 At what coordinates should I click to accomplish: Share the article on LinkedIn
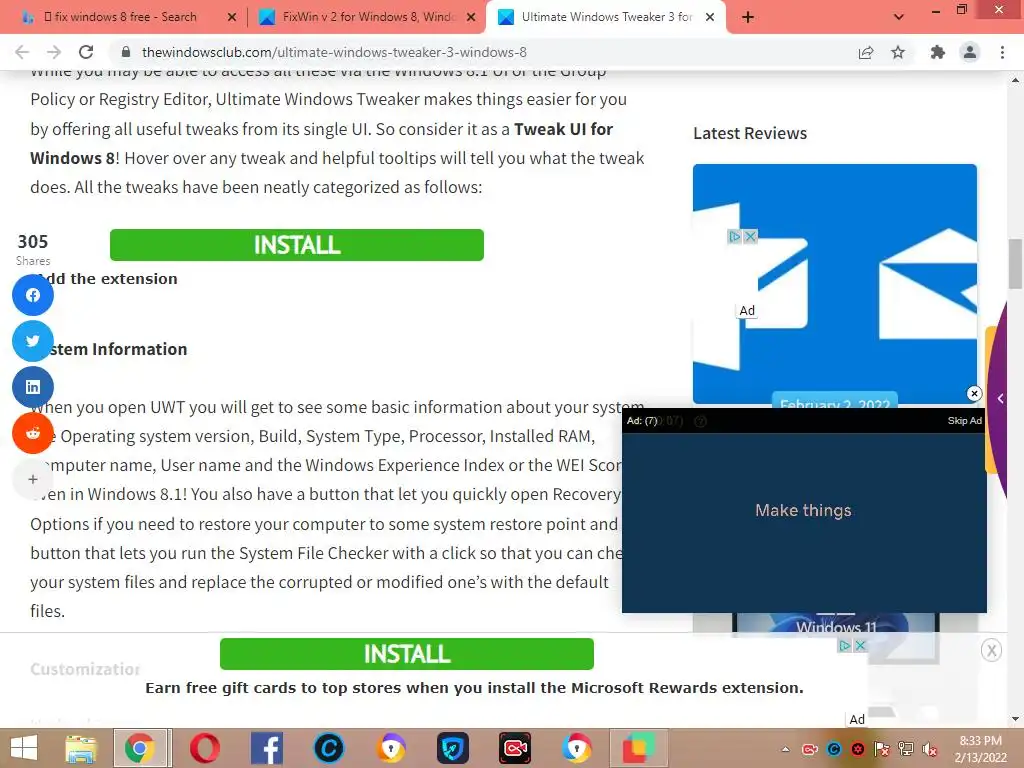pos(33,387)
